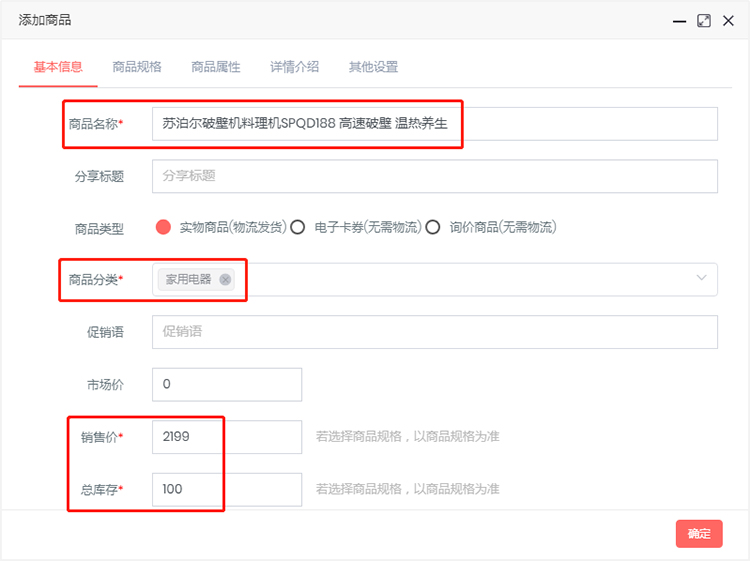Remove the 家用电器 category tag
Image resolution: width=750 pixels, height=561 pixels.
[x=225, y=279]
